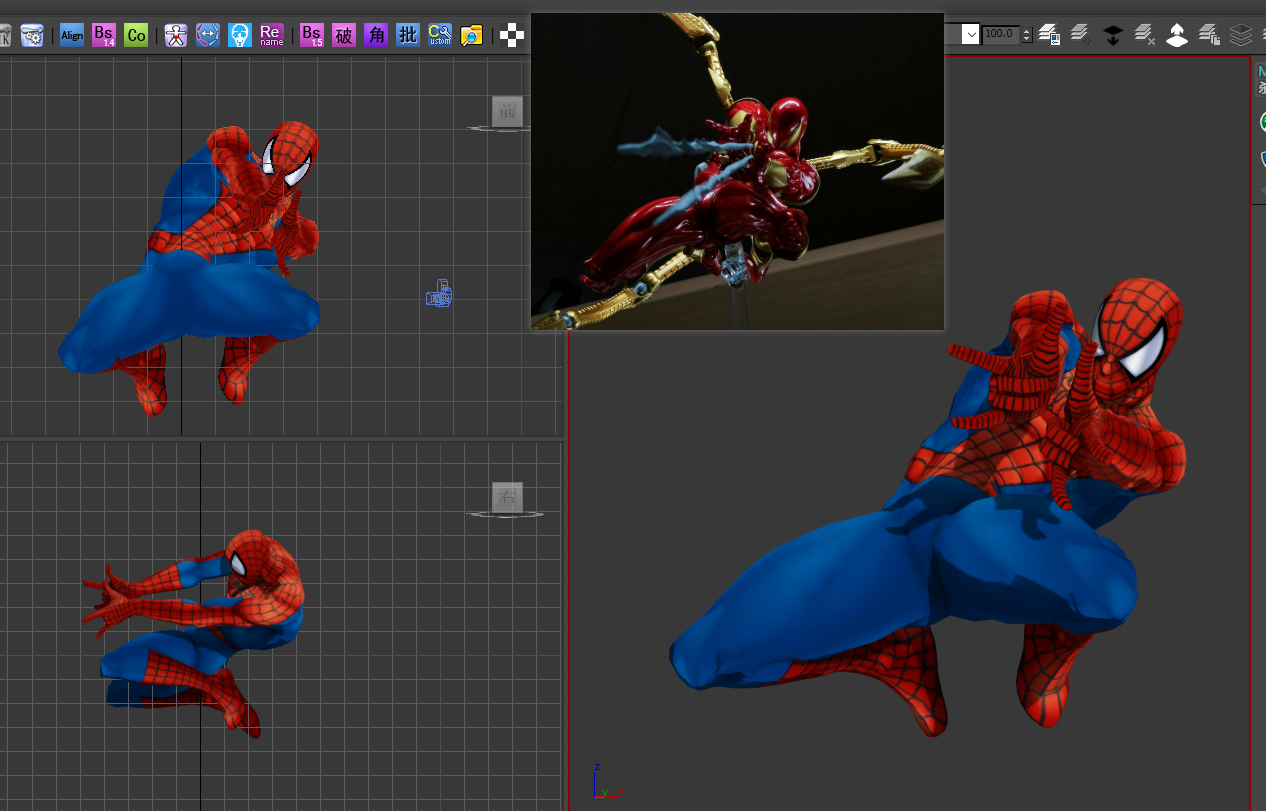
Task: Click the layer with down arrow icon
Action: coord(1112,35)
